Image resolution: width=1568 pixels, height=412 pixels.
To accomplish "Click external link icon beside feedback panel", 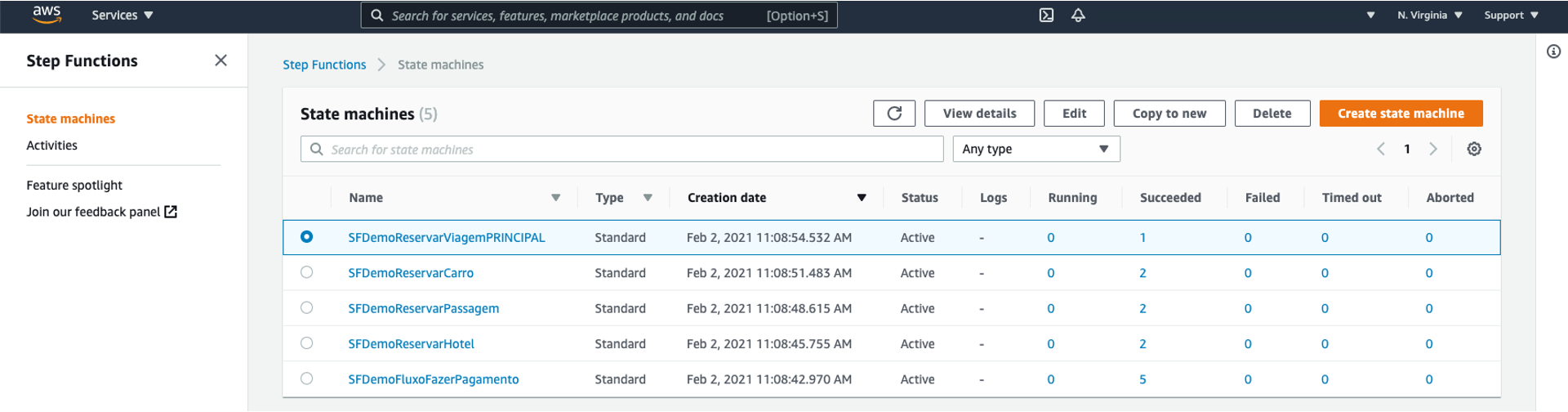I will click(x=171, y=212).
